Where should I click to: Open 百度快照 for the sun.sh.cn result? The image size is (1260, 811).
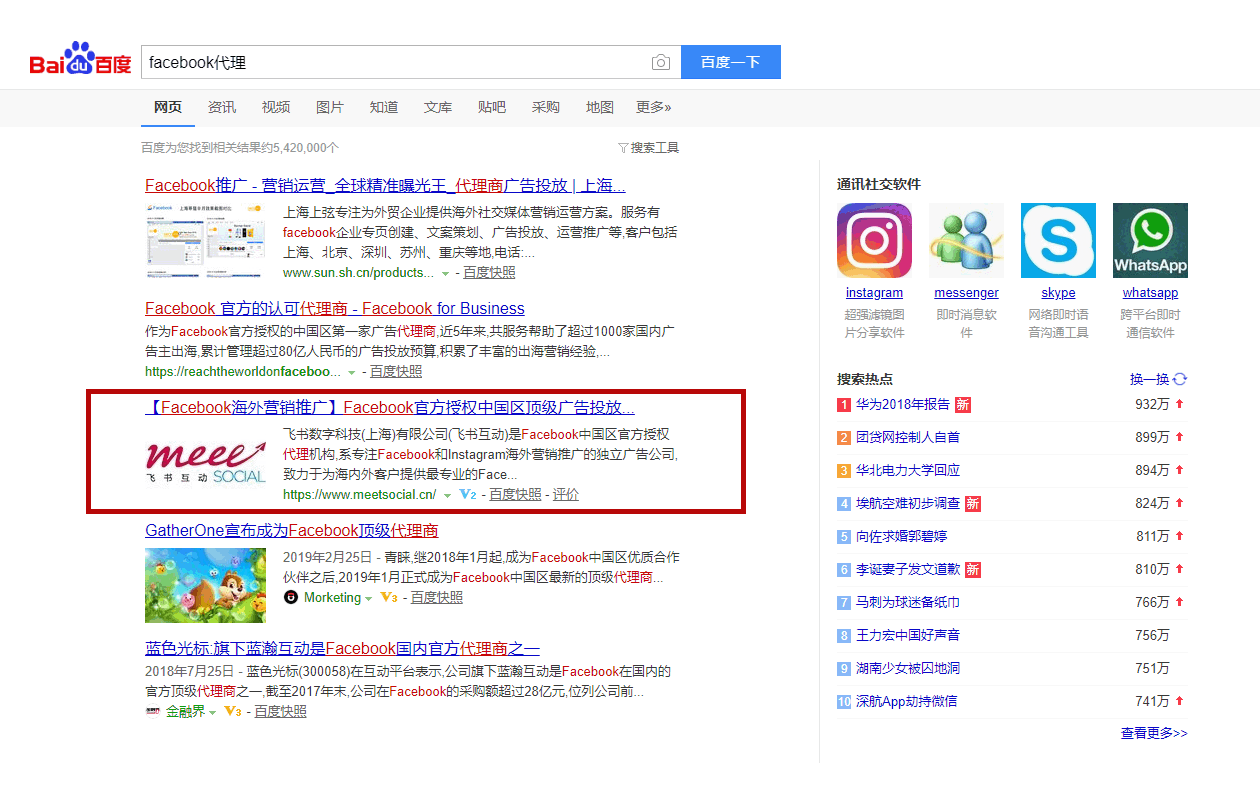pyautogui.click(x=489, y=273)
